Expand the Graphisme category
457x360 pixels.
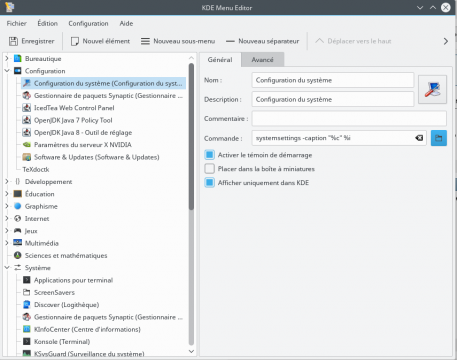[7, 206]
